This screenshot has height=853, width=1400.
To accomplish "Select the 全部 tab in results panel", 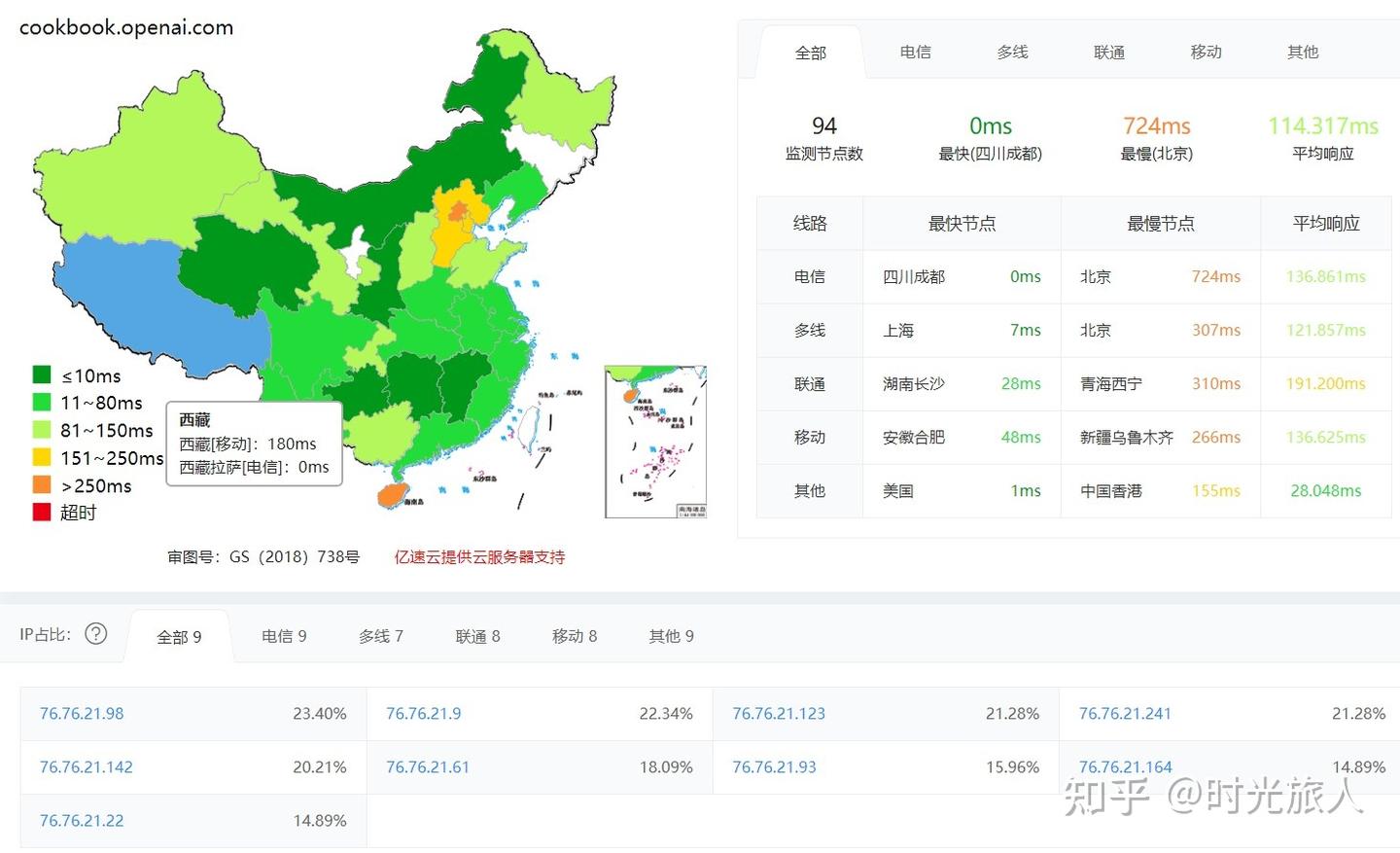I will (811, 53).
